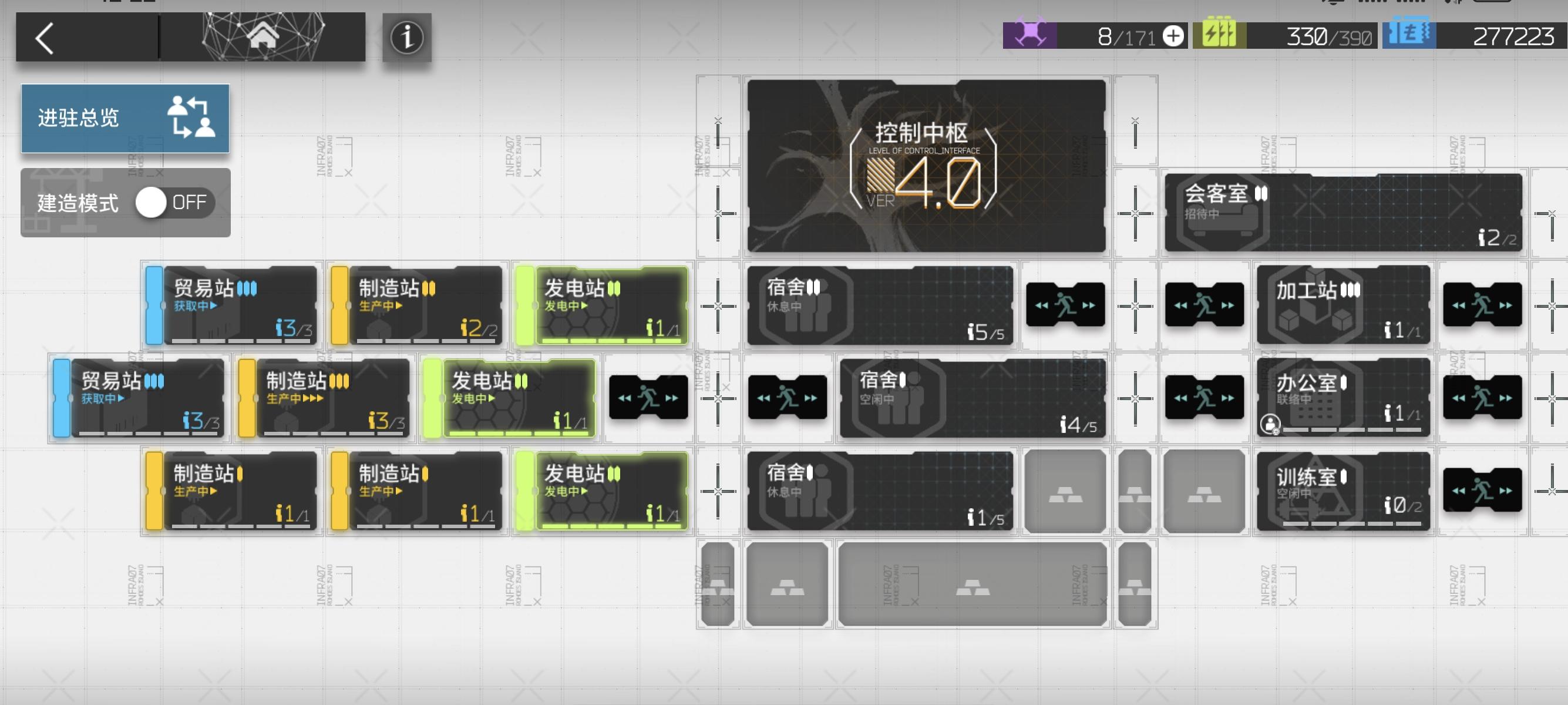Tap the 277223 currency amount

coord(1513,37)
